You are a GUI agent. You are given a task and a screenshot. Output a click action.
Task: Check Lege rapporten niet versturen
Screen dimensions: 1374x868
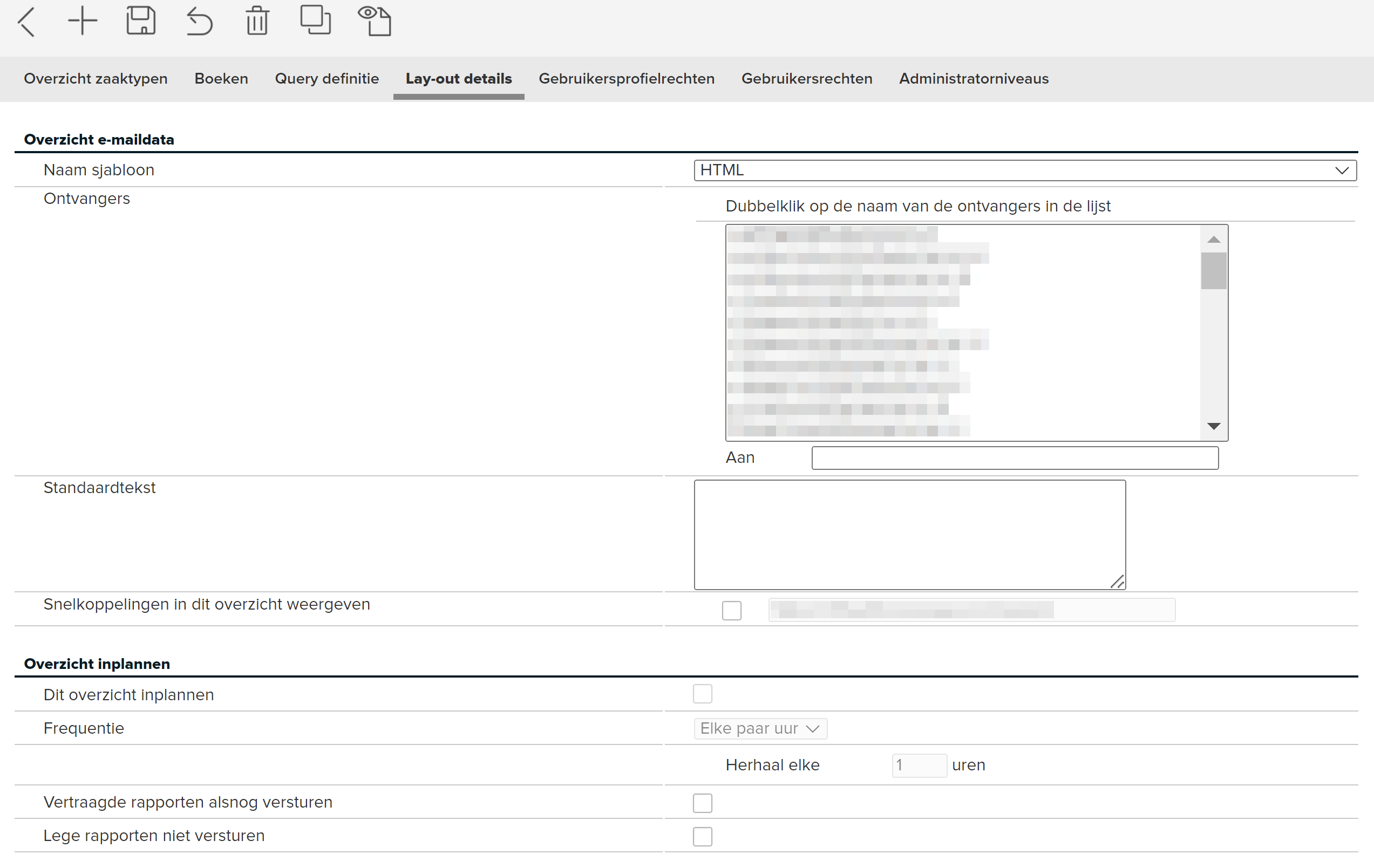(x=703, y=837)
